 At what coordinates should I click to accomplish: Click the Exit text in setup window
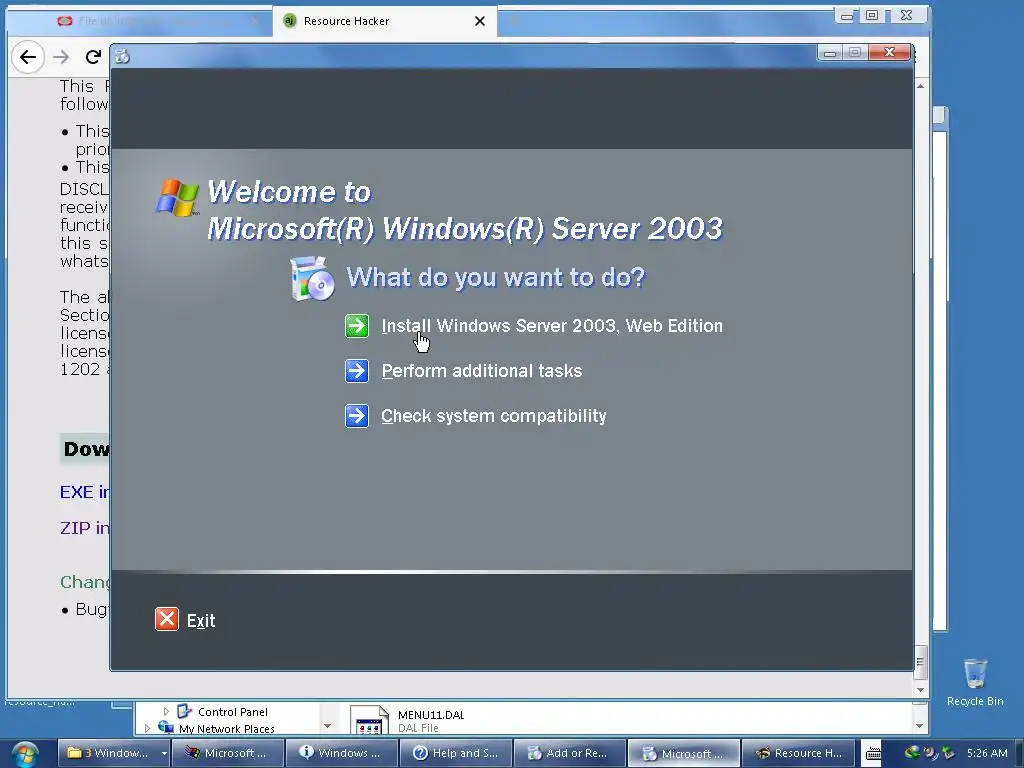coord(200,620)
